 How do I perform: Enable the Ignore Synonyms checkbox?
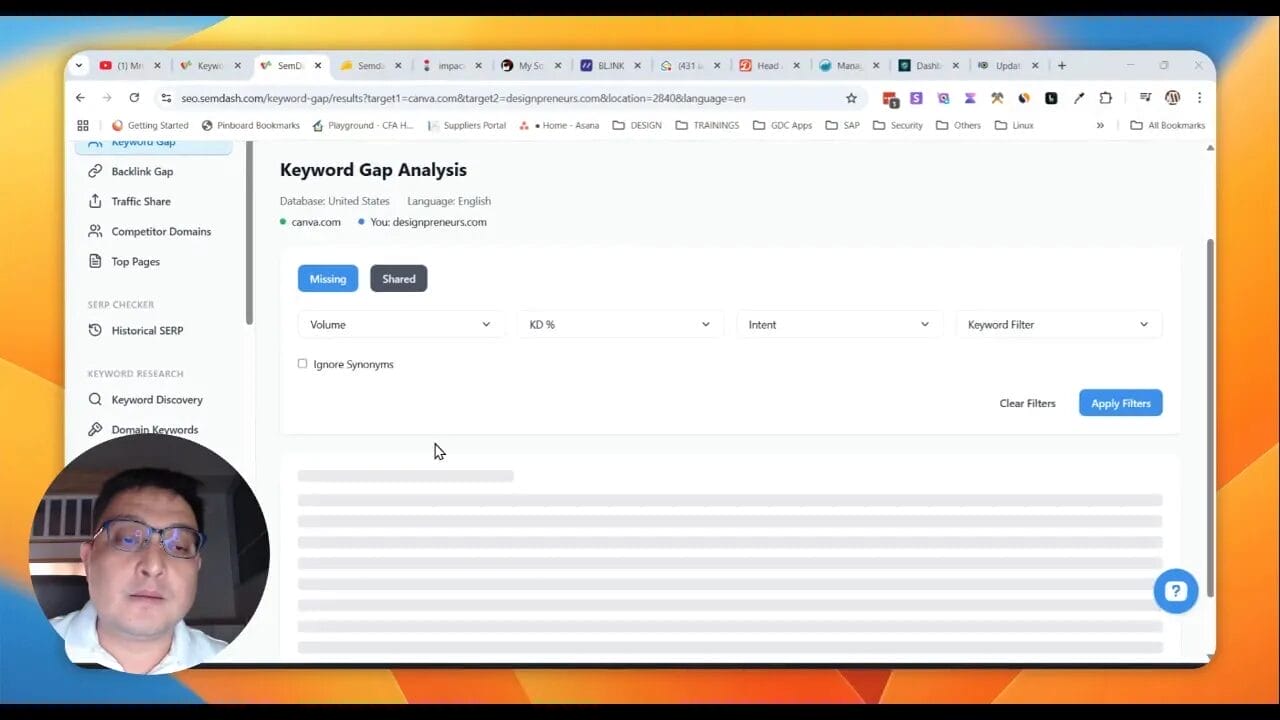(x=302, y=363)
